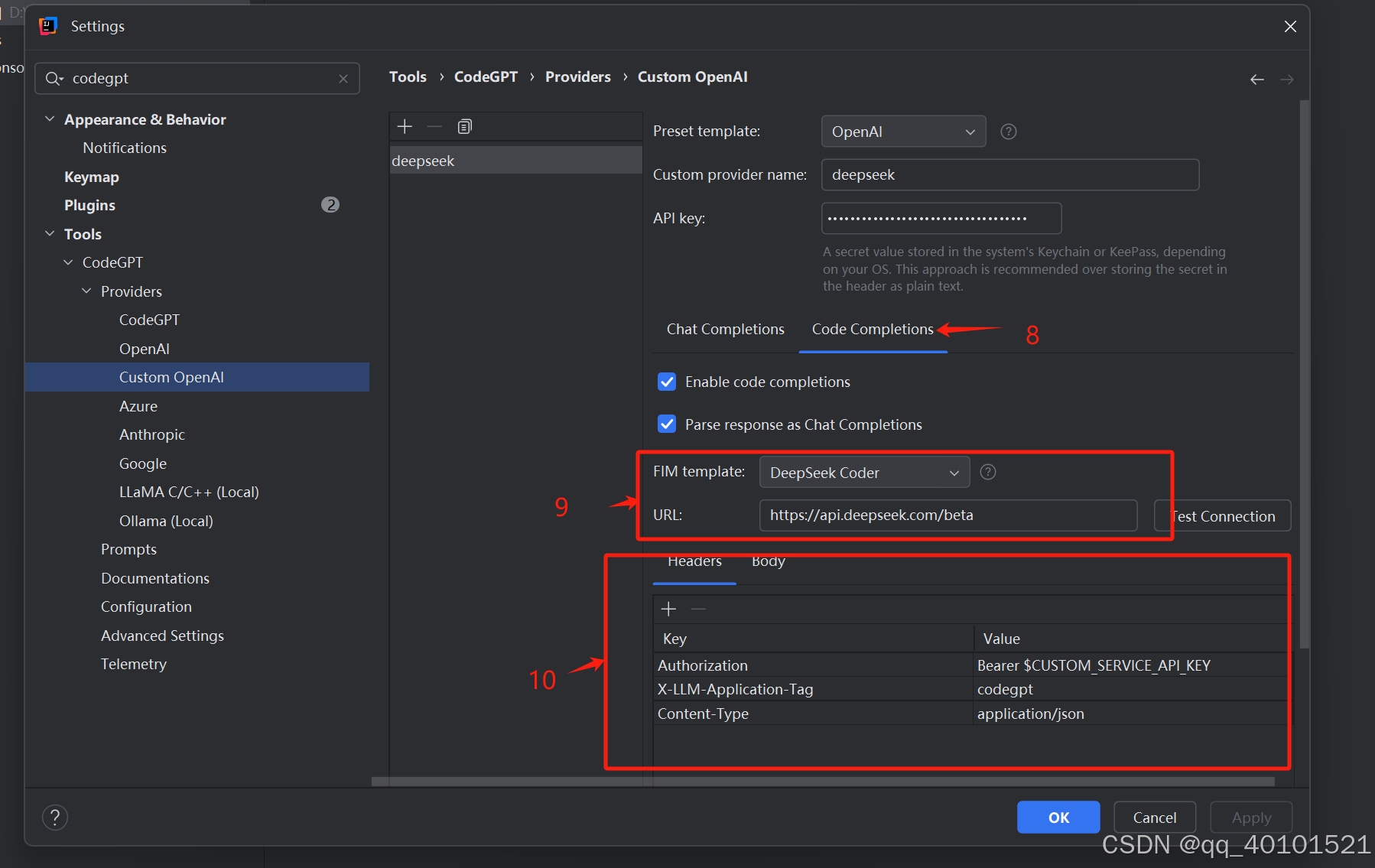The height and width of the screenshot is (868, 1375).
Task: Select the Authorization header key cell
Action: 813,665
